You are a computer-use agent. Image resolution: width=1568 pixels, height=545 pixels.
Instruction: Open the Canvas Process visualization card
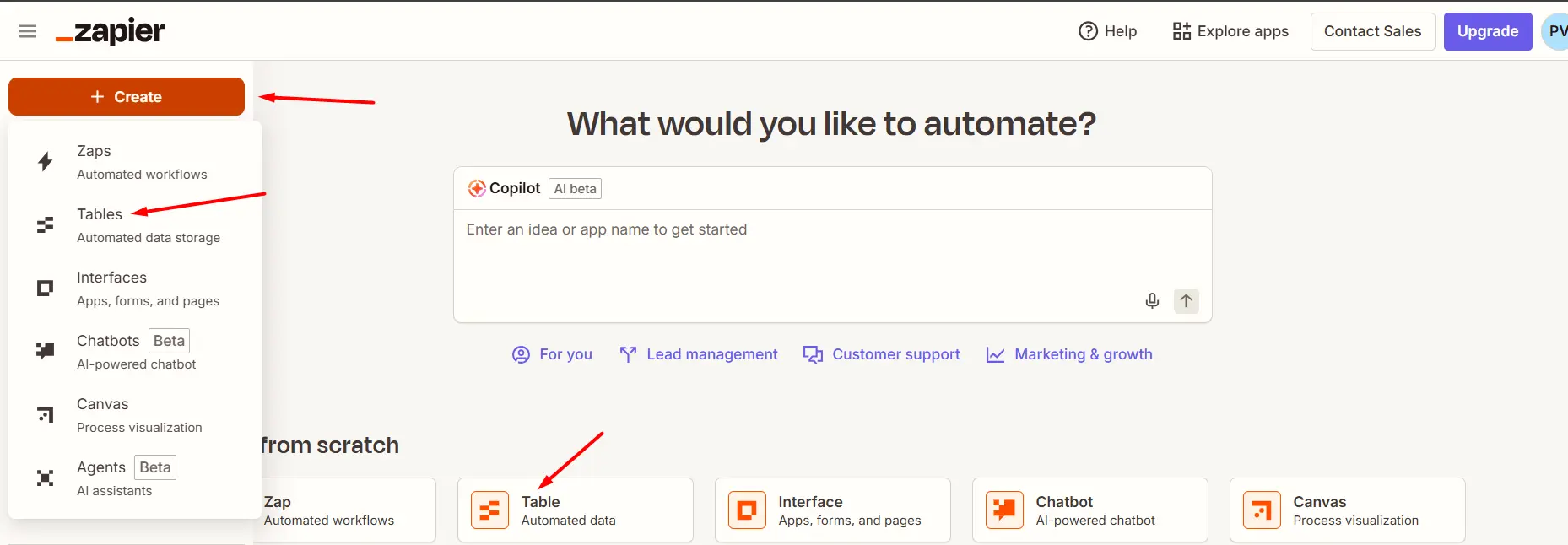[1348, 510]
